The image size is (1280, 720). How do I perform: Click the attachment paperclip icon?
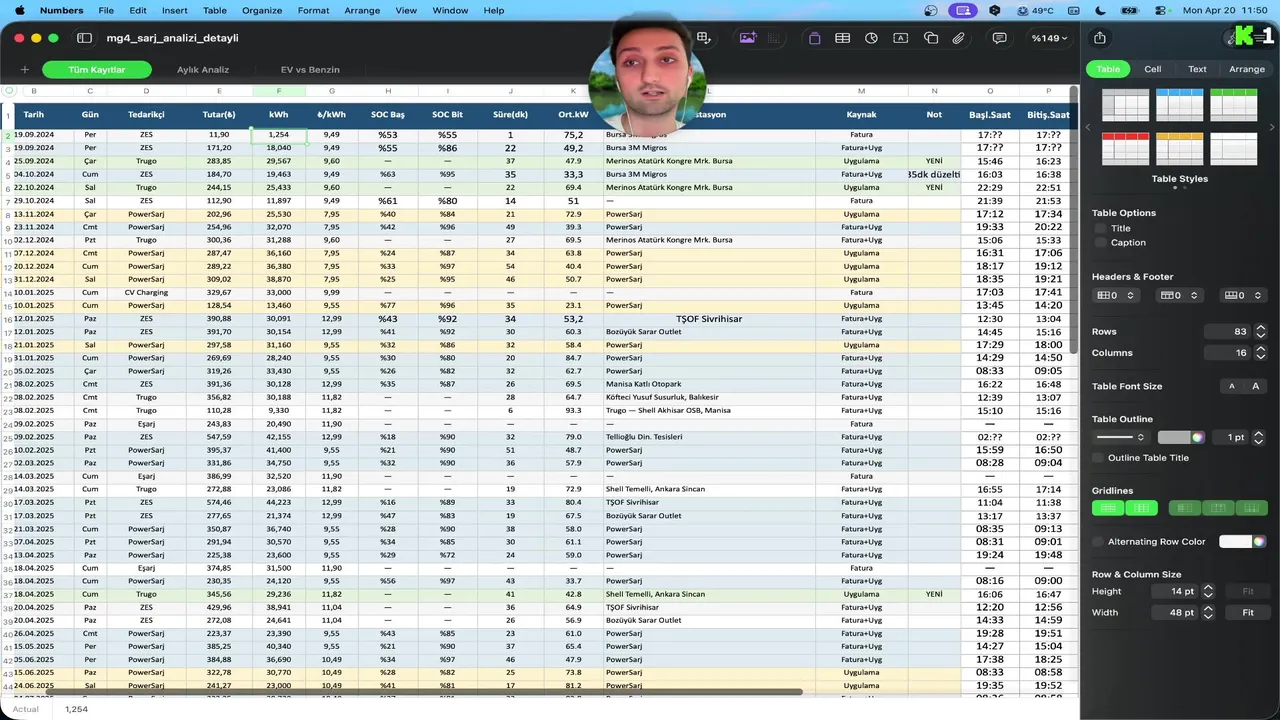(x=959, y=38)
